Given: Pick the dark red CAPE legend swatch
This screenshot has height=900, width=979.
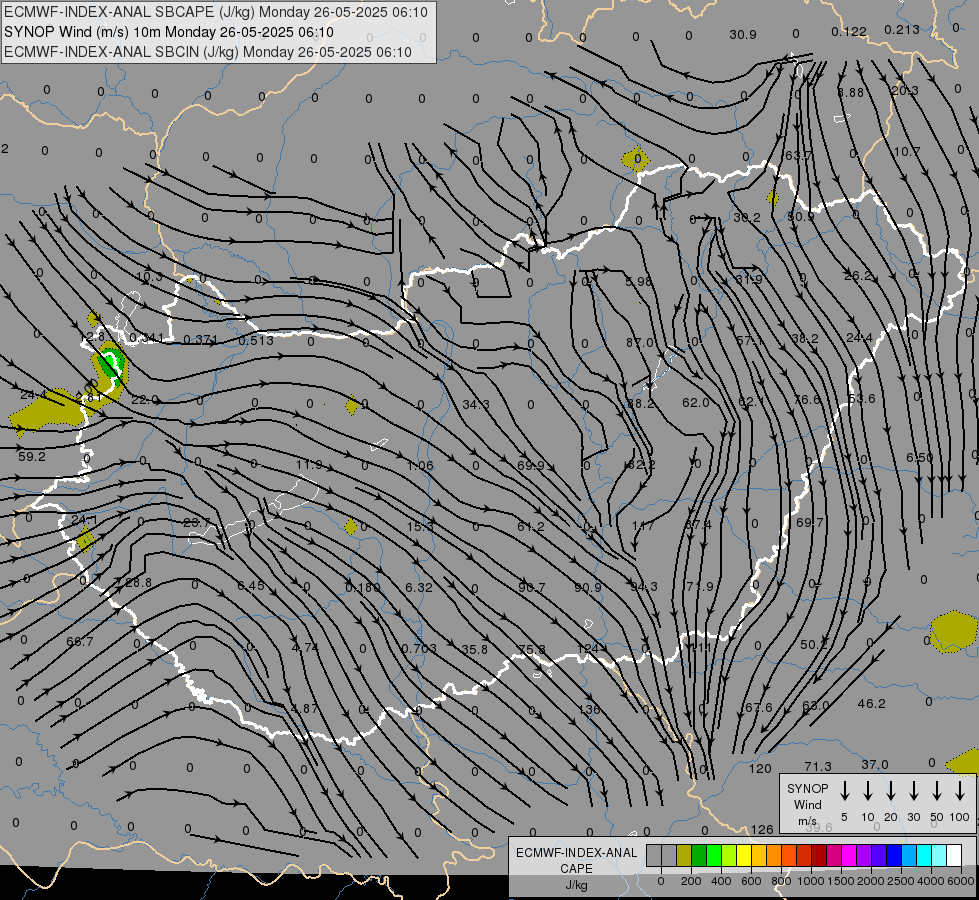Looking at the screenshot, I should 819,856.
